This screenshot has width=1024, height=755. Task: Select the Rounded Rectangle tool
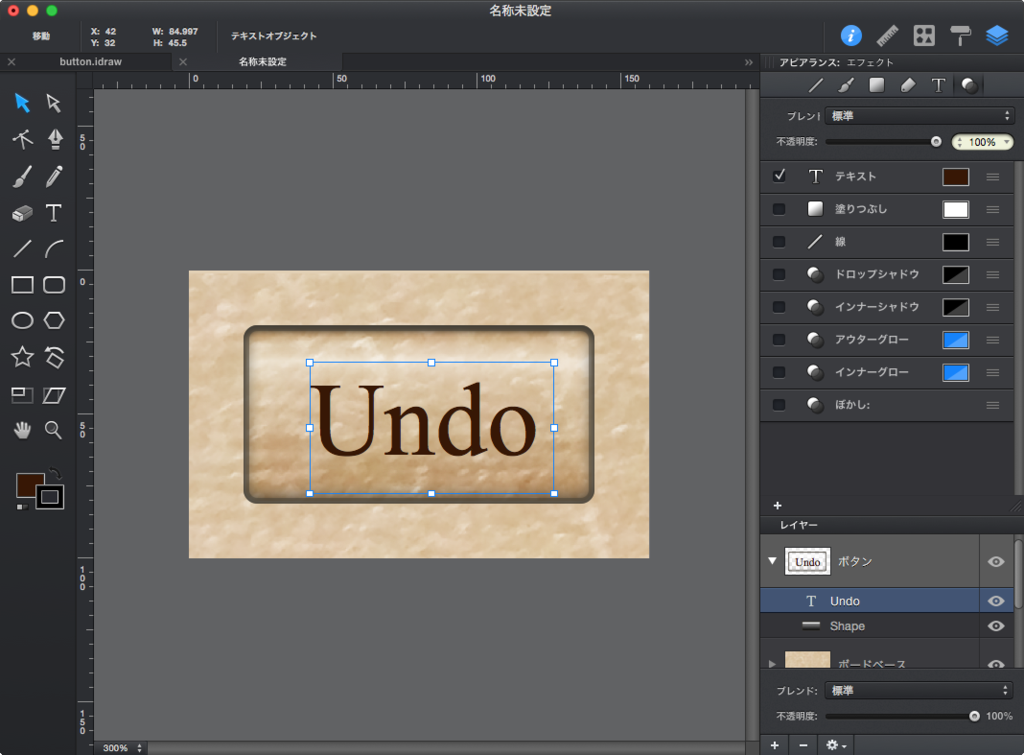point(54,285)
